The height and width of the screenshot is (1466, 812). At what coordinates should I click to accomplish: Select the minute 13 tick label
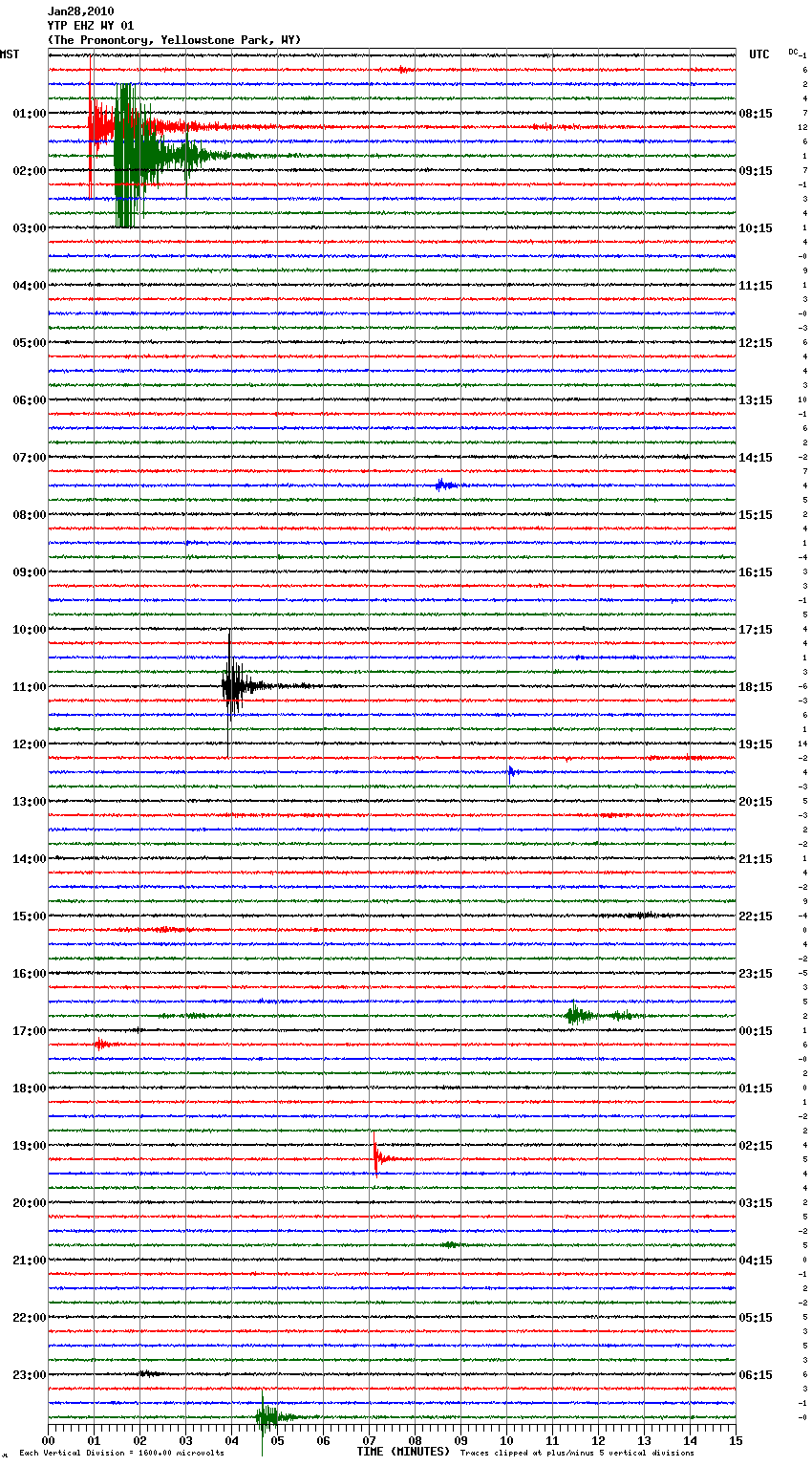coord(644,1439)
